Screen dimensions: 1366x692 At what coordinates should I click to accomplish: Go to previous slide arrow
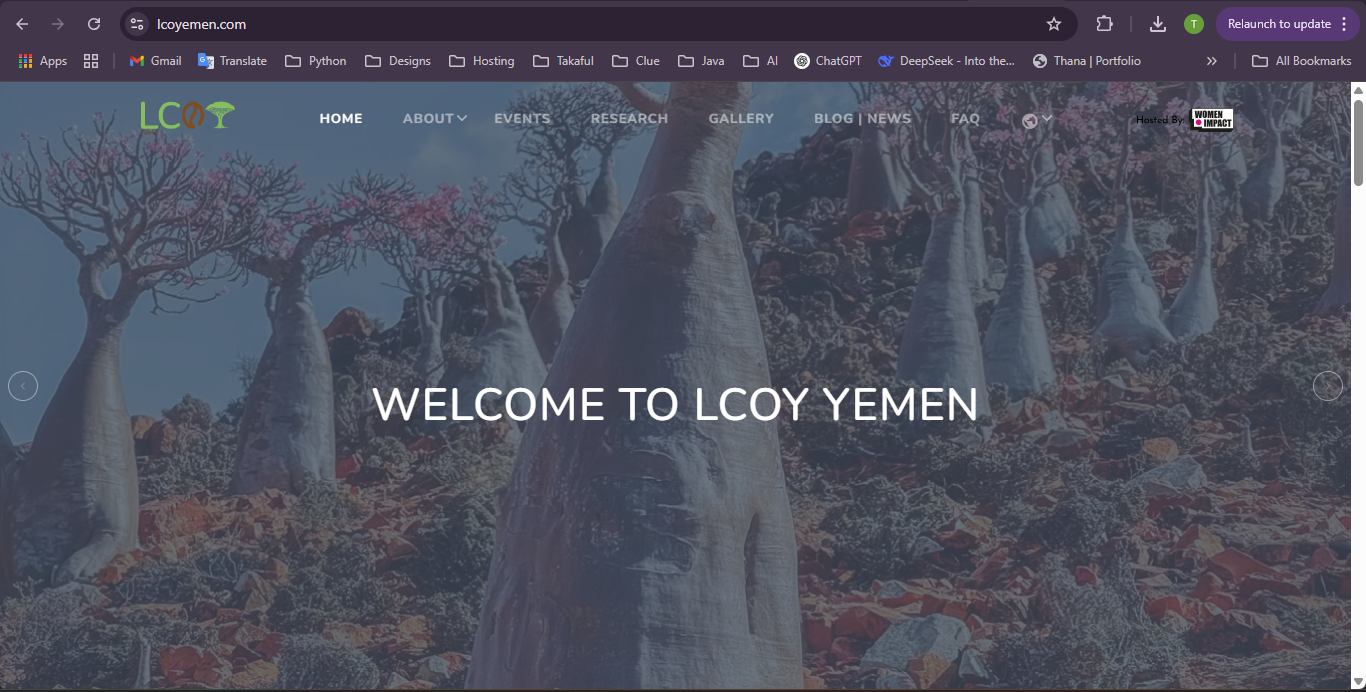[23, 386]
